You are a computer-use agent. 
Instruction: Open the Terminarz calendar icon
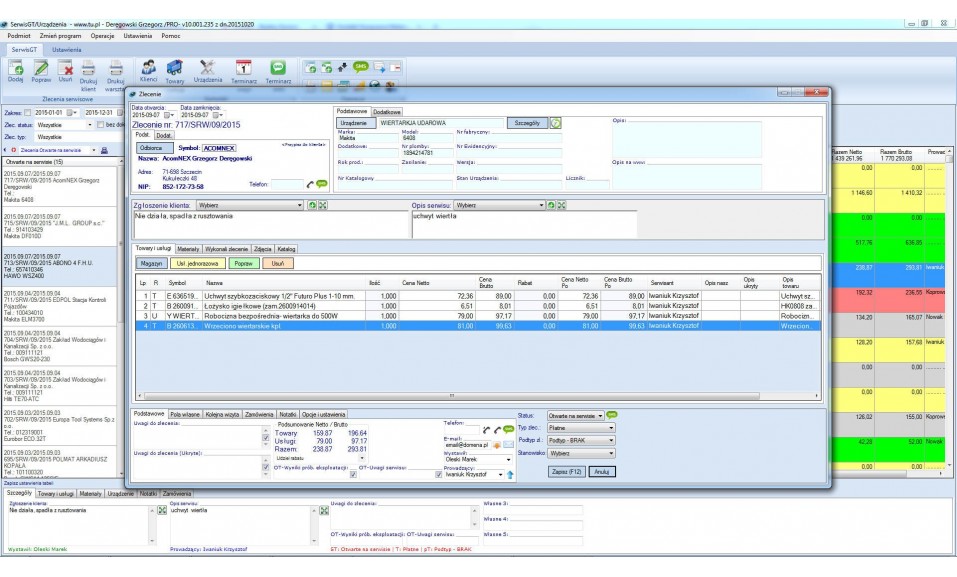click(243, 68)
